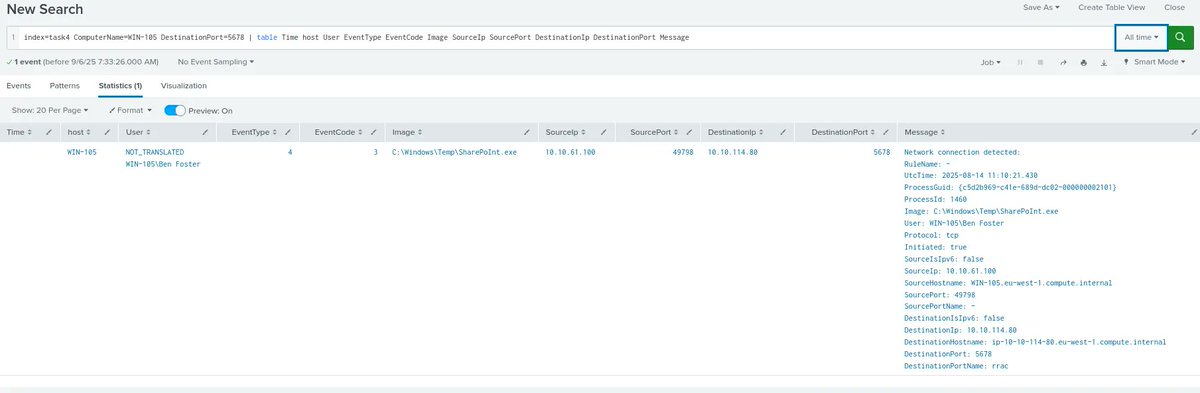
Task: Click the pencil edit icon for Time column
Action: click(48, 132)
